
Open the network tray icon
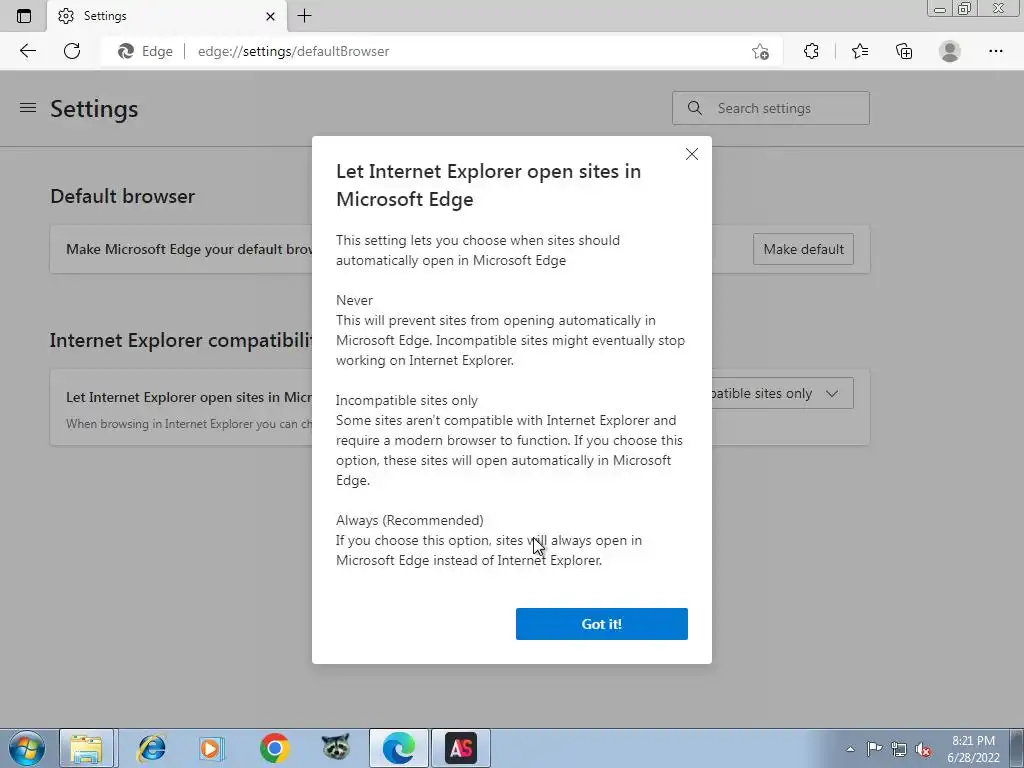click(x=899, y=749)
